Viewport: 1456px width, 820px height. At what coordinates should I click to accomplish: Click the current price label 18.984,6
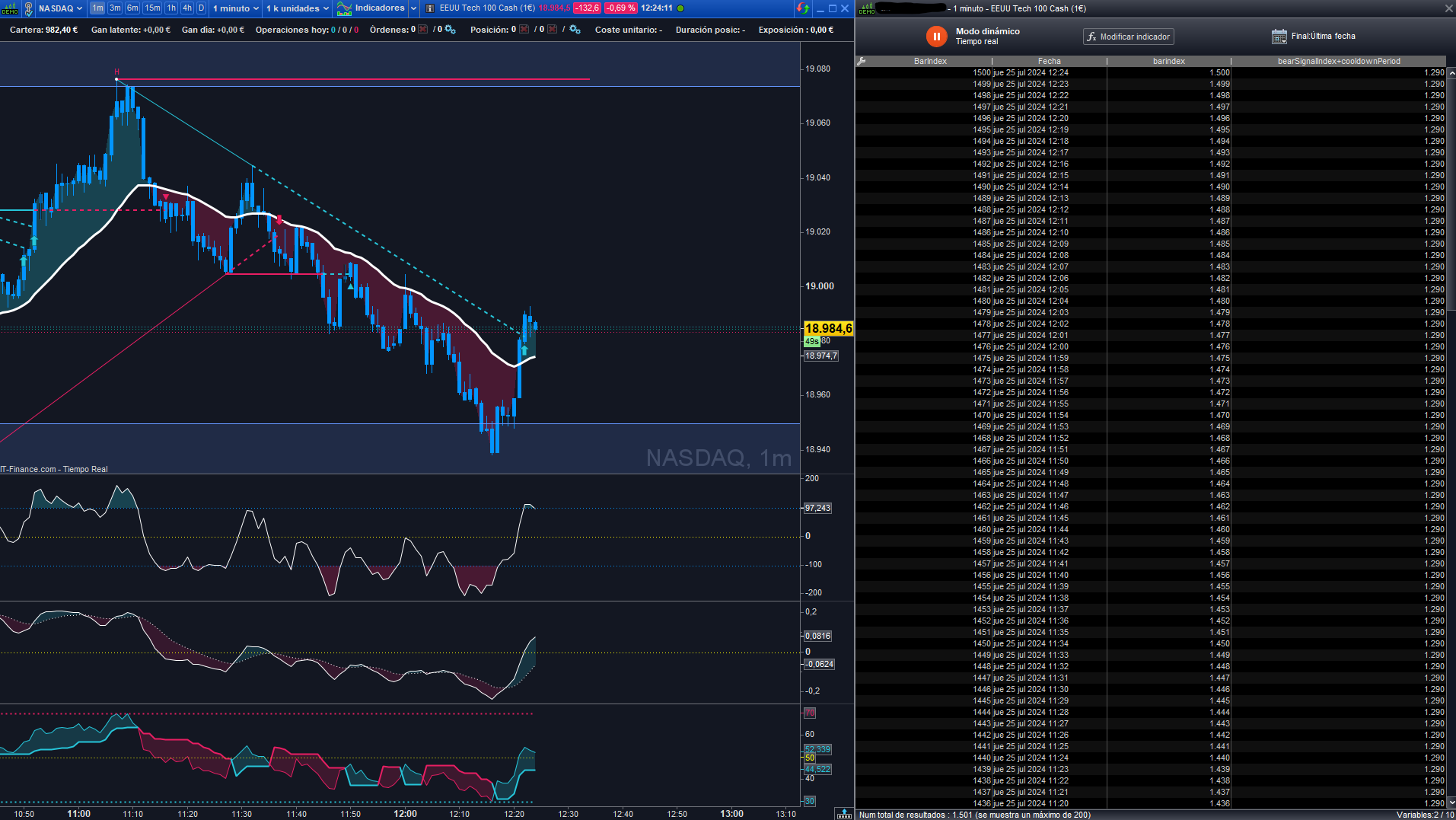(828, 329)
